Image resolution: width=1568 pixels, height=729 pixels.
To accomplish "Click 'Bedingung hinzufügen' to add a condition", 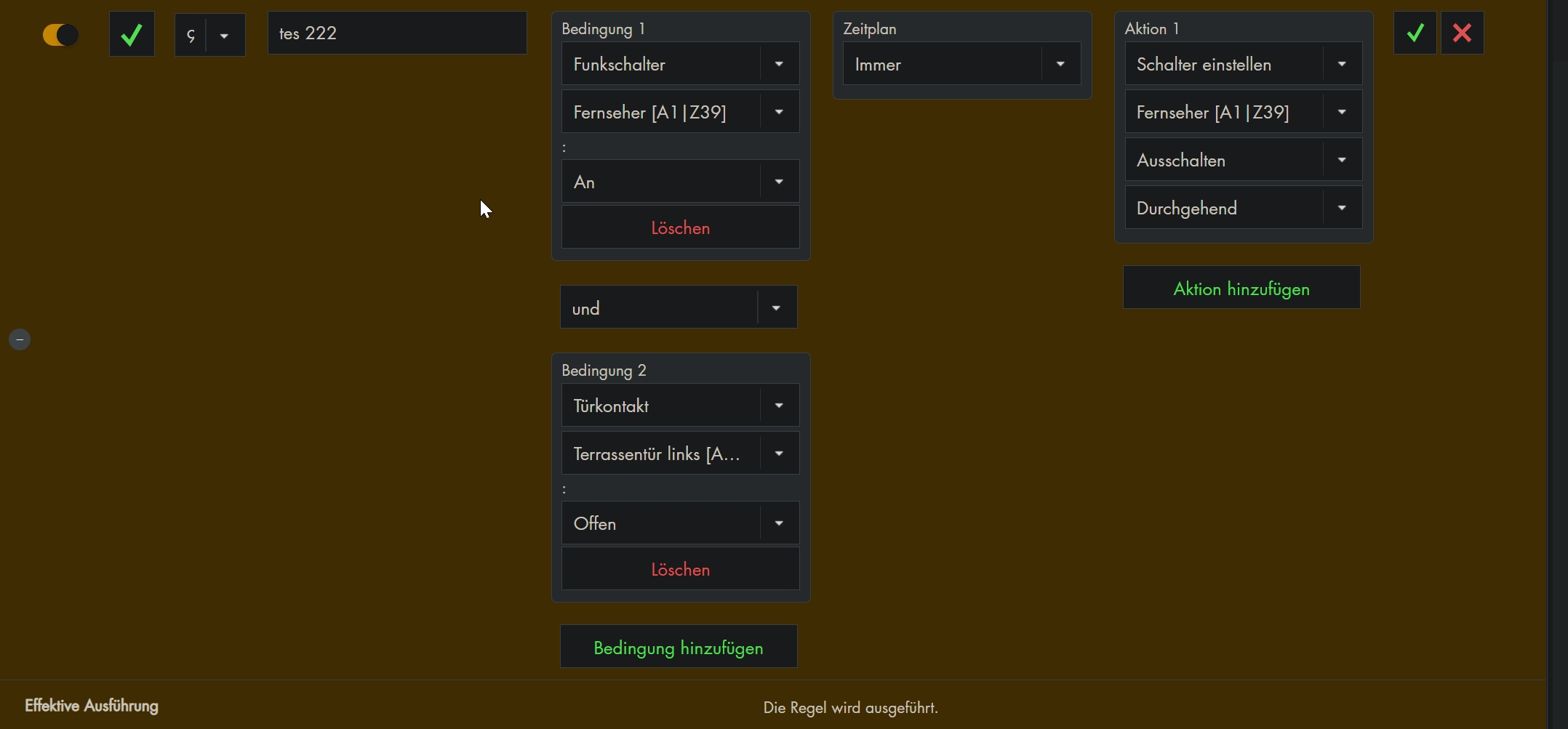I will coord(678,647).
